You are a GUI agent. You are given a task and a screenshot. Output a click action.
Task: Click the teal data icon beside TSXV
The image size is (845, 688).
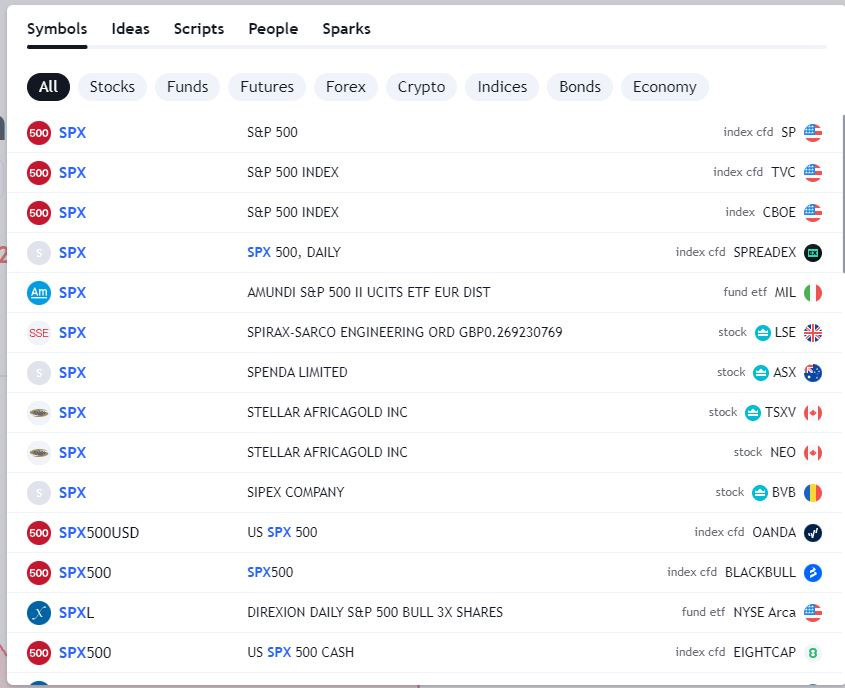752,413
